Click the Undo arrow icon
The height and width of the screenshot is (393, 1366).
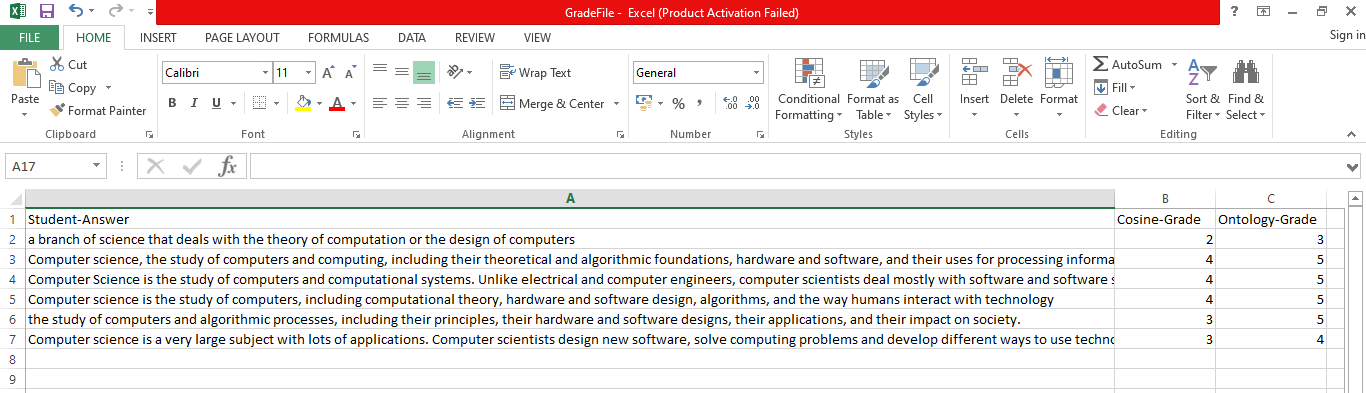click(x=76, y=12)
